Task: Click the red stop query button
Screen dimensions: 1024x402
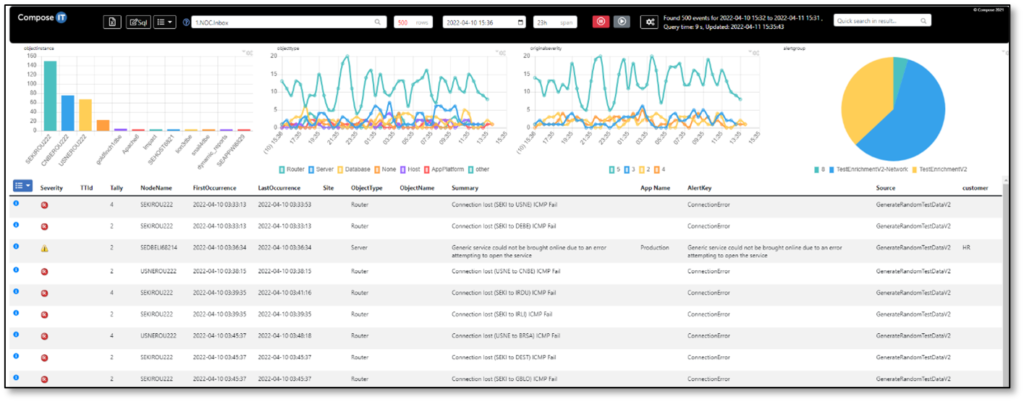Action: pos(600,21)
